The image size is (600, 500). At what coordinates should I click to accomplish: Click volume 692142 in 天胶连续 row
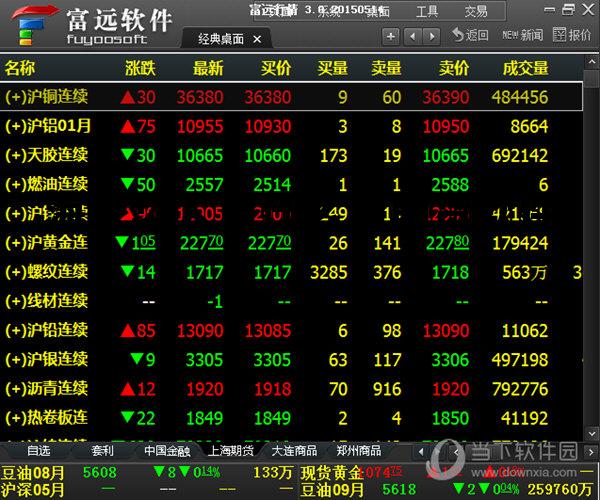click(x=520, y=156)
